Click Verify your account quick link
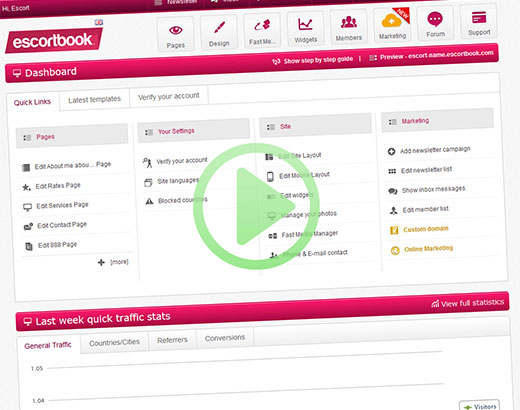Viewport: 520px width, 410px height. pyautogui.click(x=182, y=161)
